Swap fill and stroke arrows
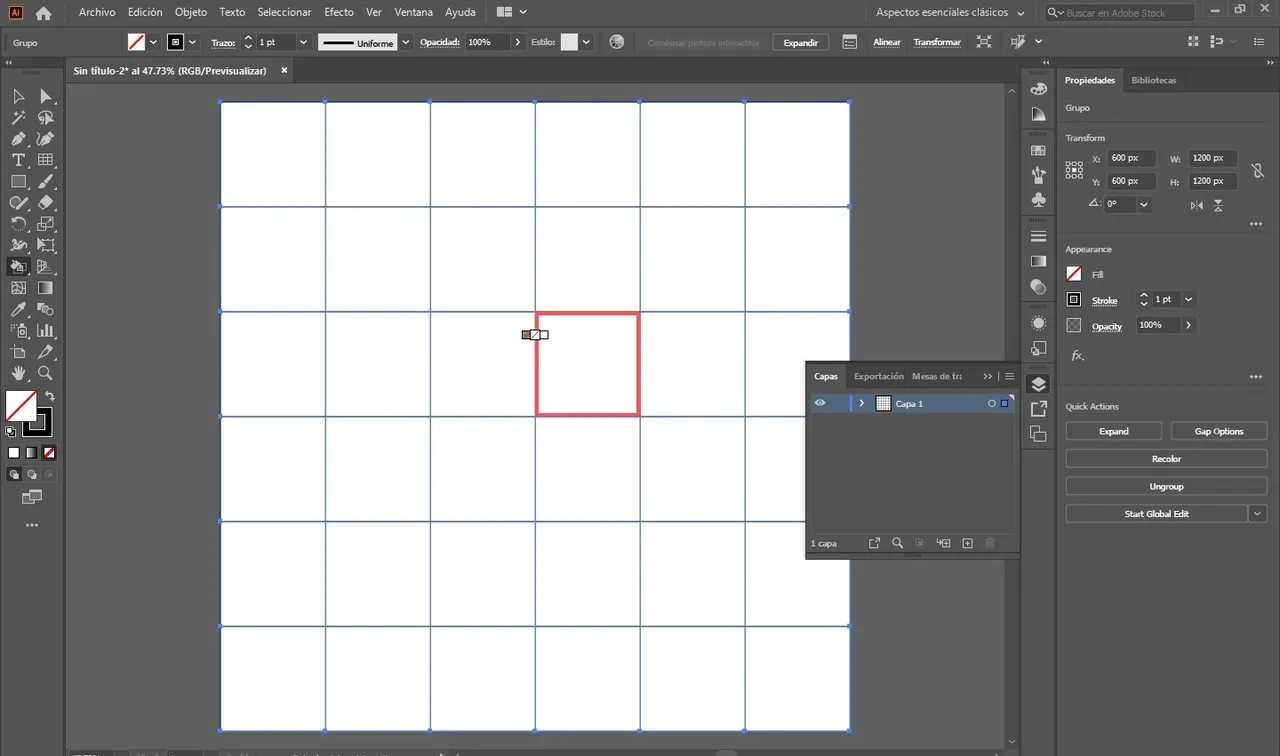1280x756 pixels. click(49, 397)
